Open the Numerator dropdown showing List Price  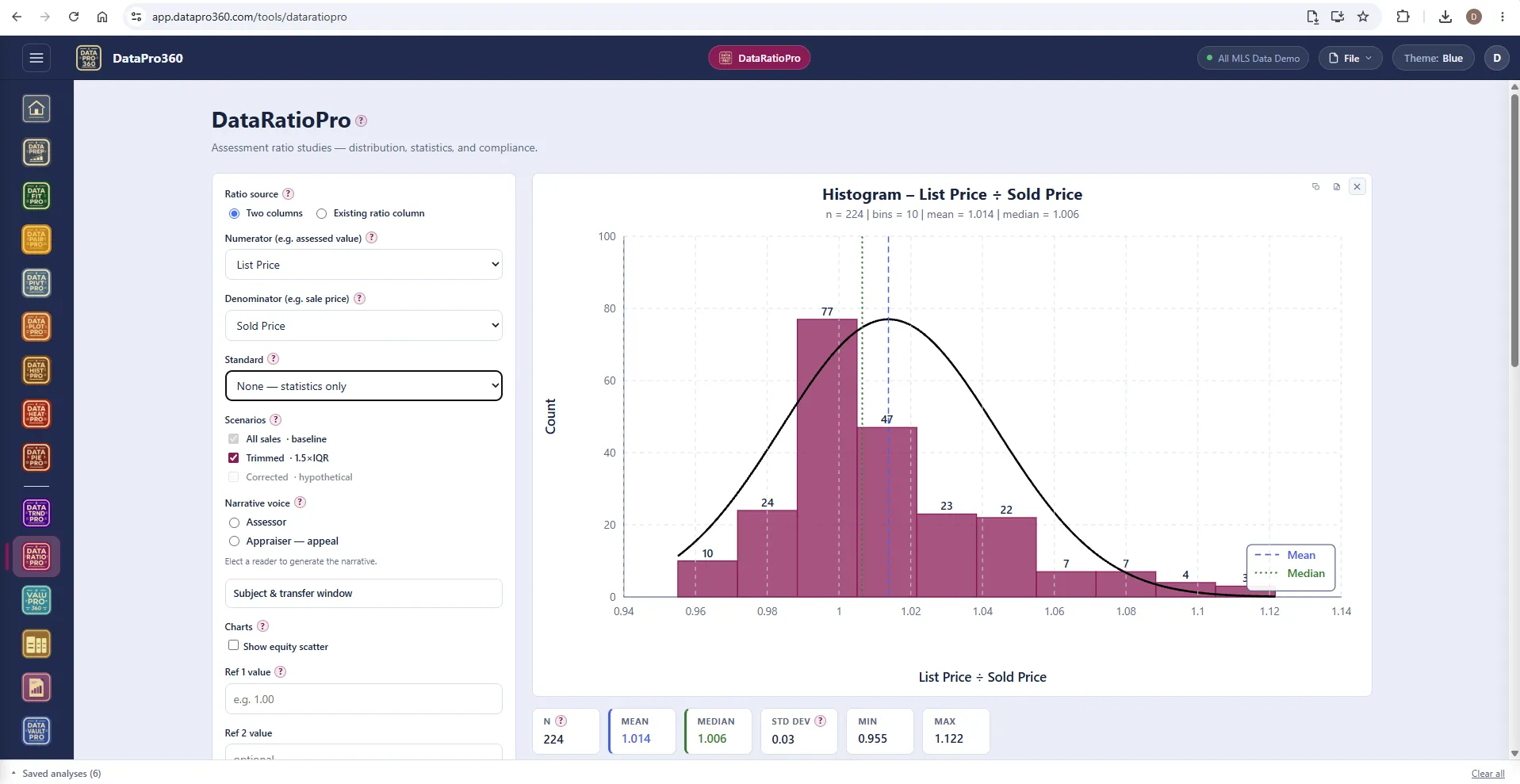[363, 265]
